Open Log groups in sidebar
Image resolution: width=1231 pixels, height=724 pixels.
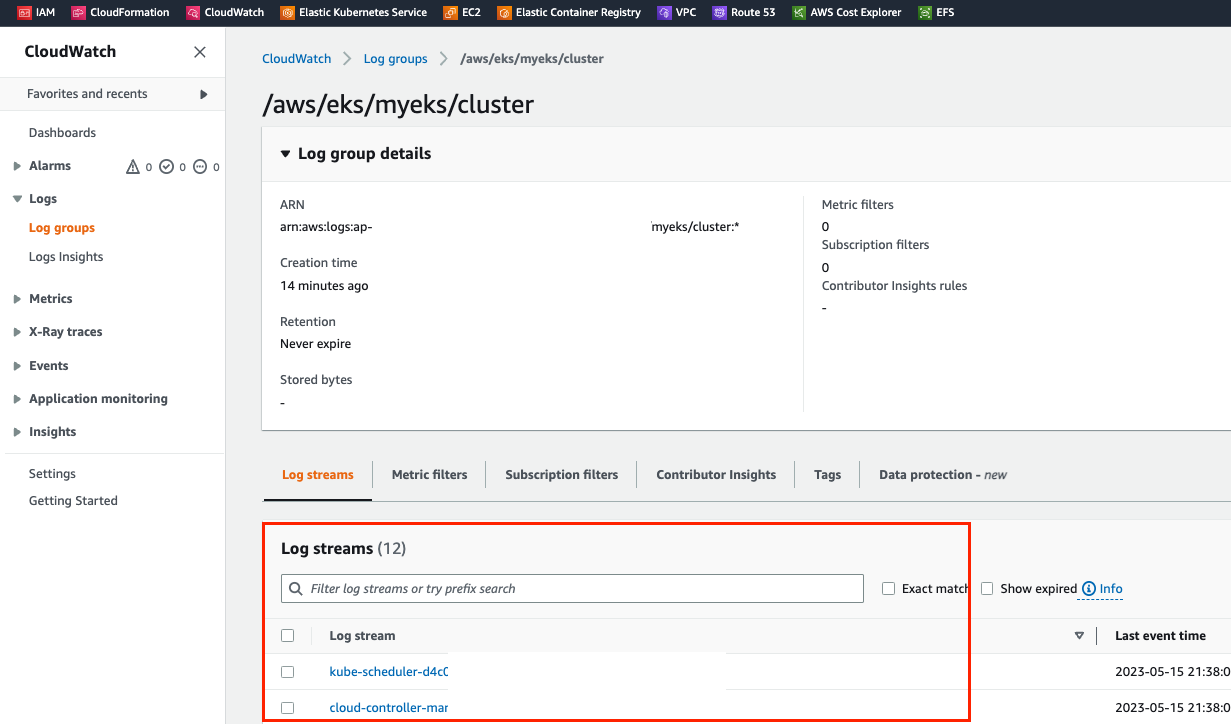pyautogui.click(x=62, y=228)
